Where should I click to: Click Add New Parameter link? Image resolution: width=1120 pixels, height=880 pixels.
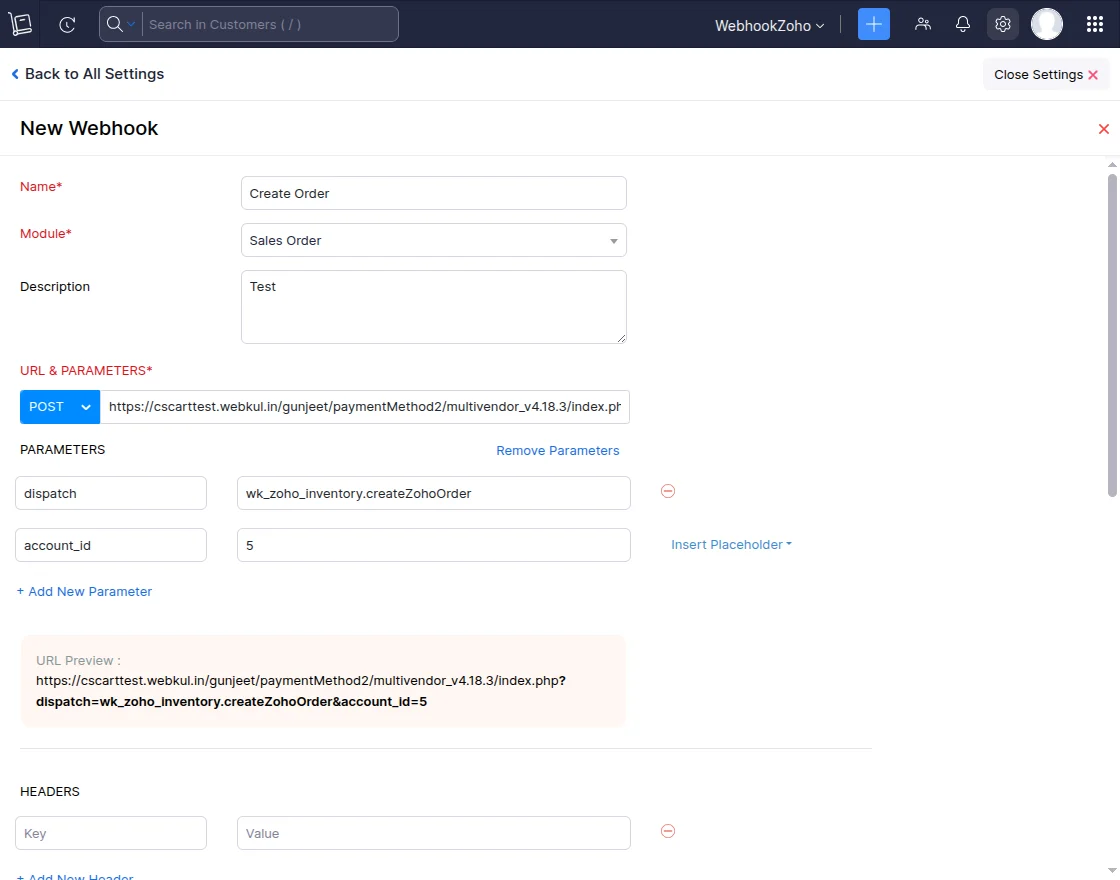(x=84, y=592)
